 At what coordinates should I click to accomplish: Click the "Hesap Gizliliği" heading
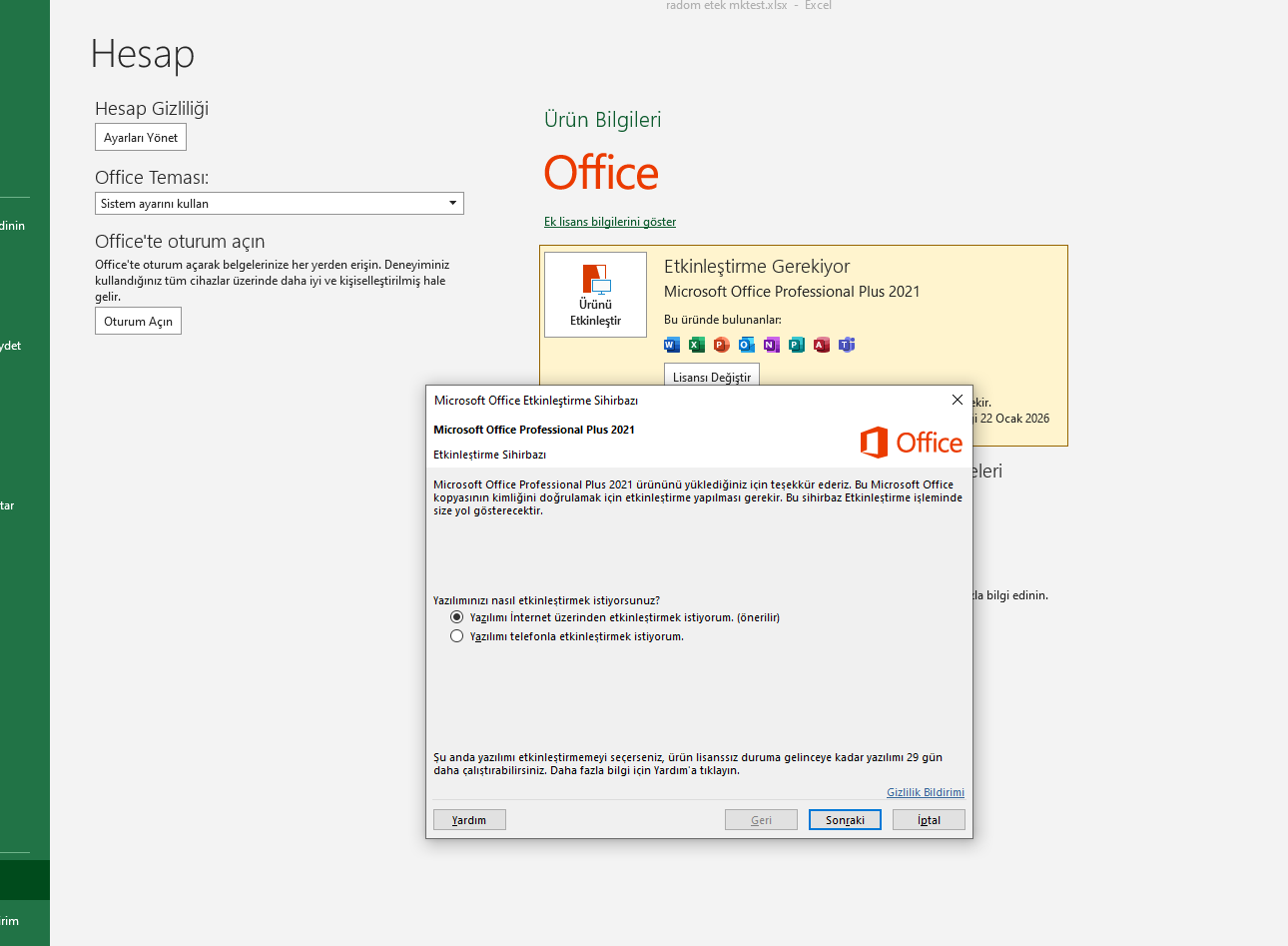pos(152,109)
